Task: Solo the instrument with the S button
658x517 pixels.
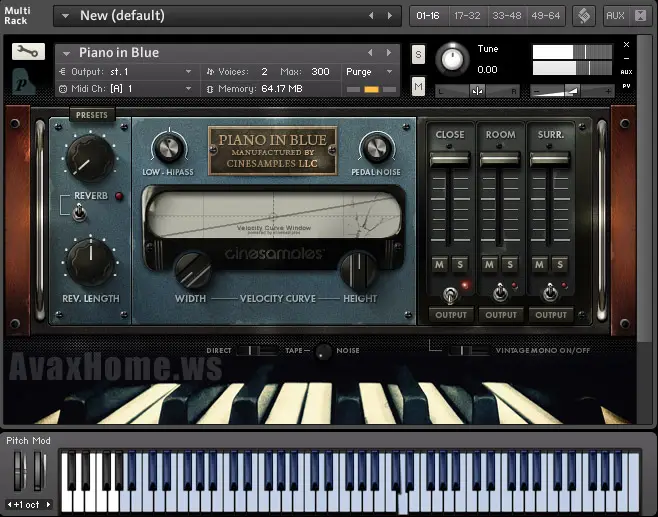Action: [418, 55]
